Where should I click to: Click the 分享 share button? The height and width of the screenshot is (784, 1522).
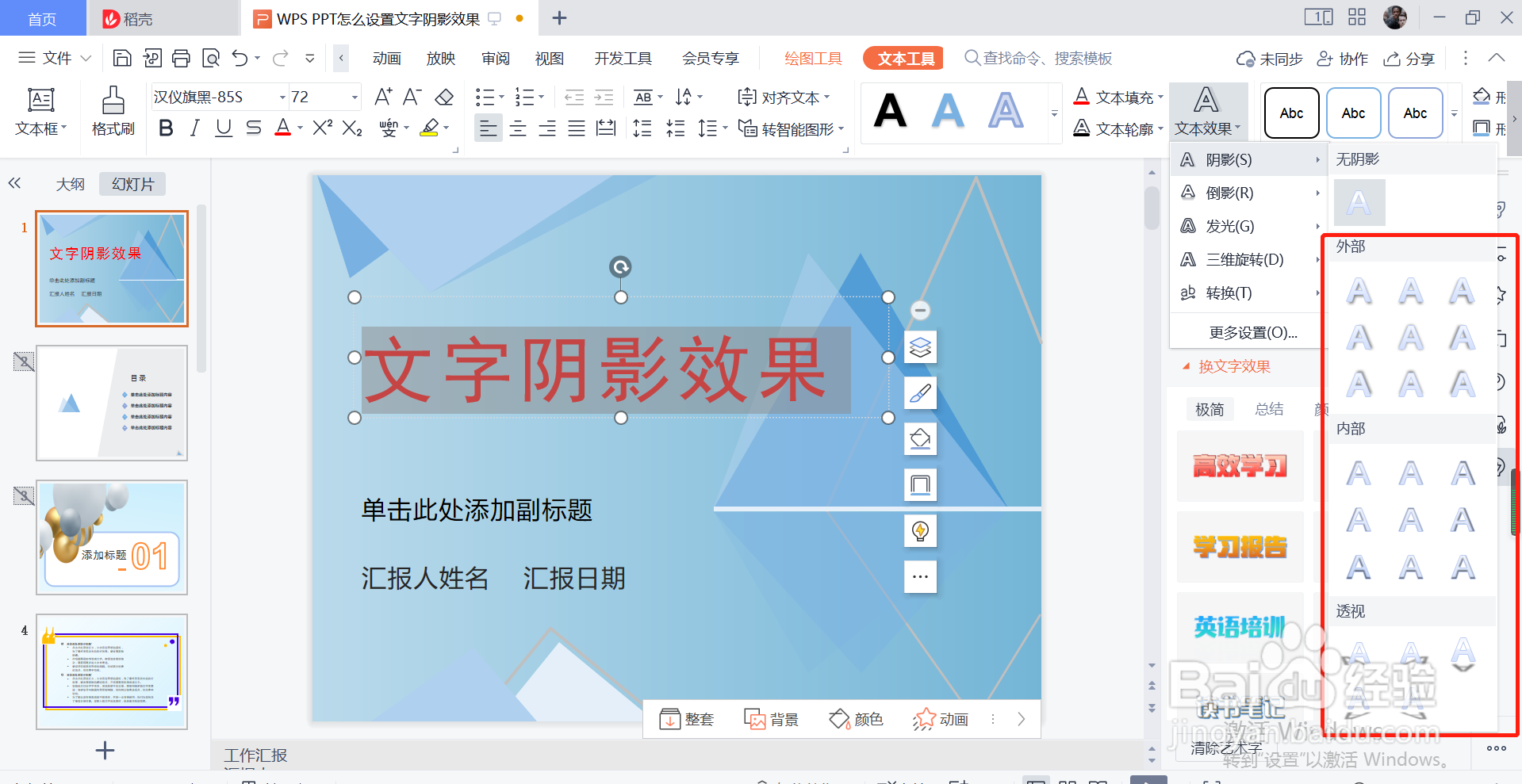pyautogui.click(x=1409, y=58)
